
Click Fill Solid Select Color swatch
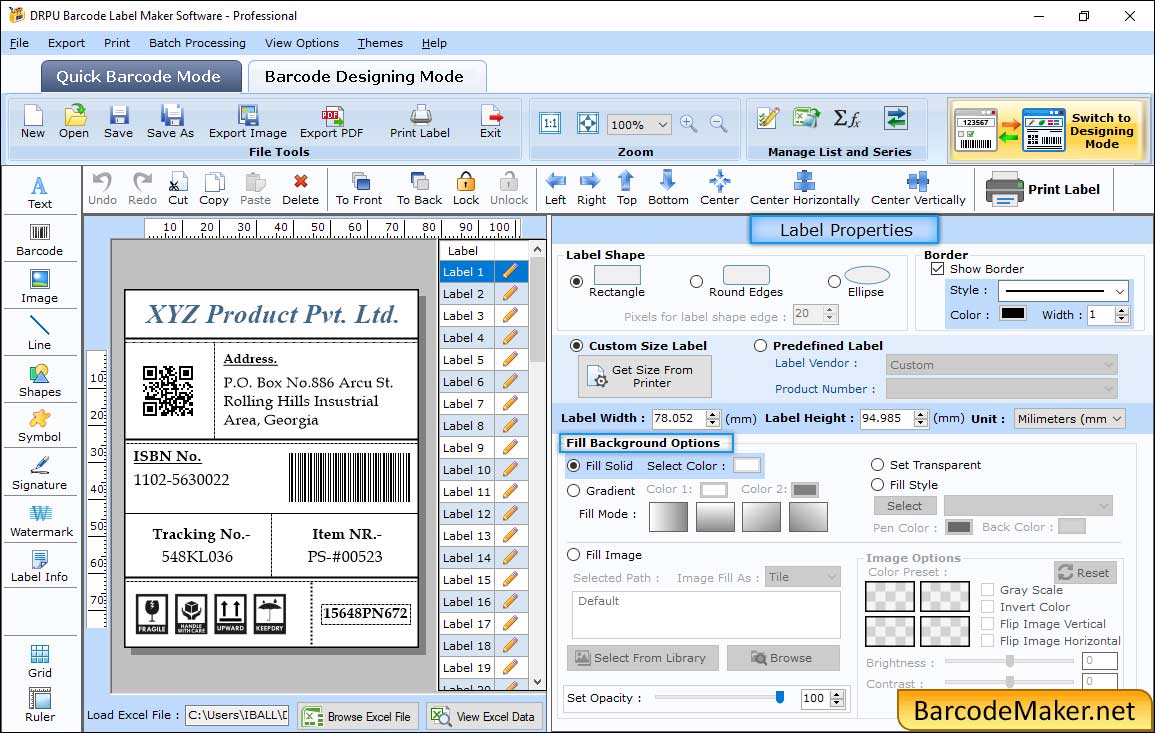click(x=746, y=465)
